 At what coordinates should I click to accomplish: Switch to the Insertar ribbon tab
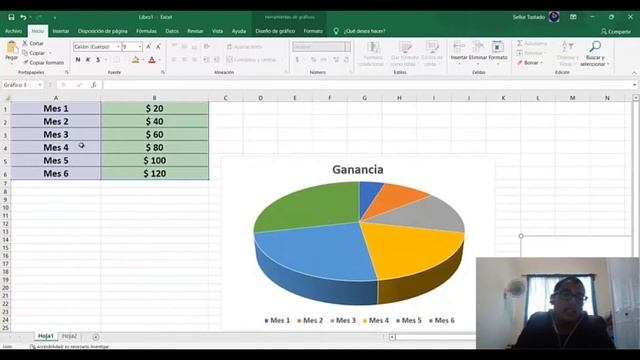(61, 31)
